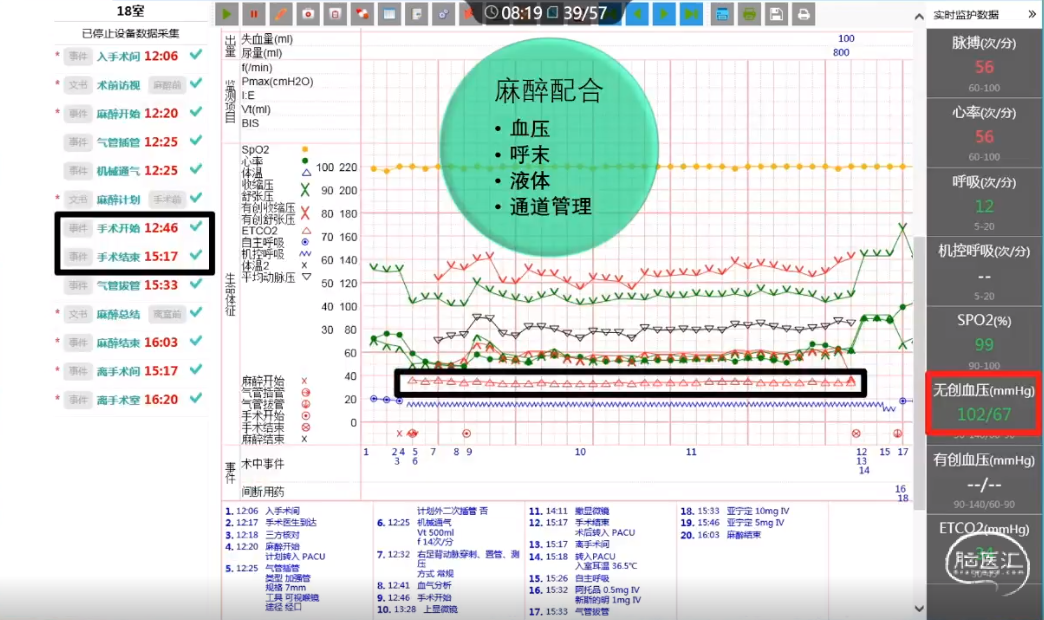This screenshot has height=620, width=1044.
Task: Open the red clipboard icon in toolbar
Action: (x=335, y=14)
